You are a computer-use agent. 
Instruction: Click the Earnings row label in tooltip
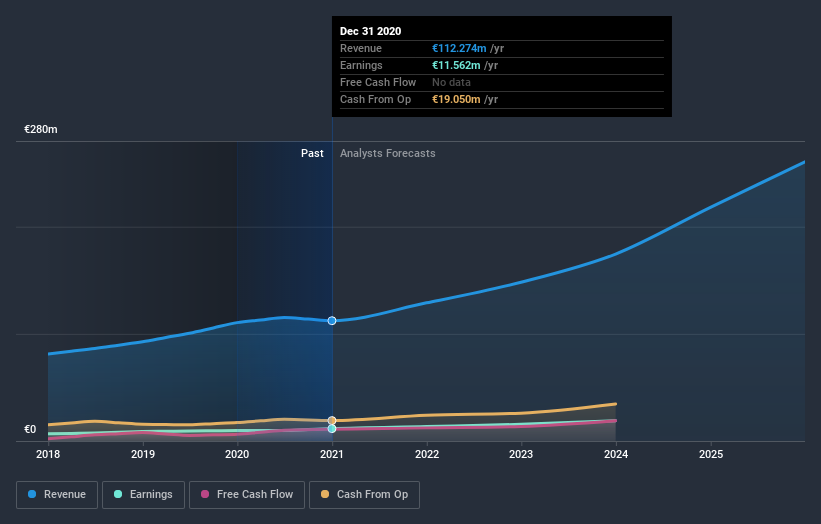[x=361, y=65]
